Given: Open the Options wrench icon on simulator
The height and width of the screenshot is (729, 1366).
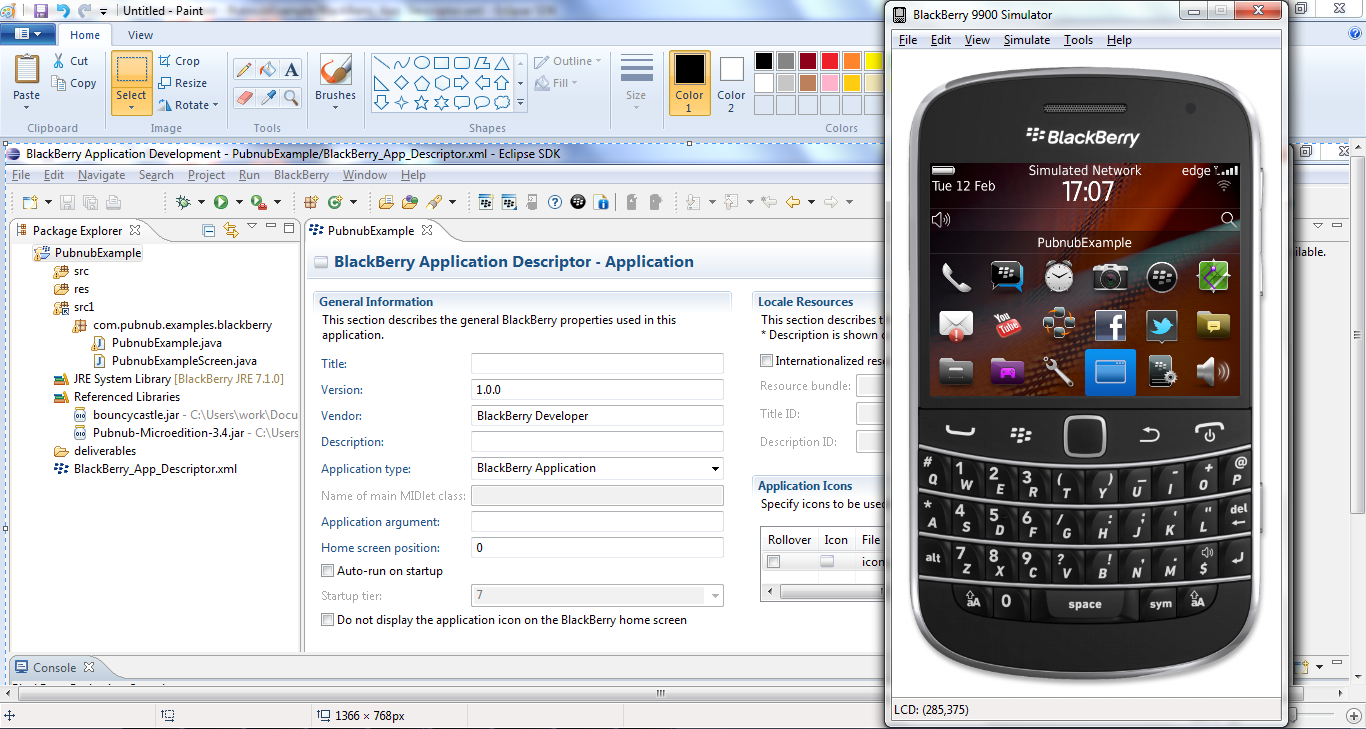Looking at the screenshot, I should (x=1059, y=372).
